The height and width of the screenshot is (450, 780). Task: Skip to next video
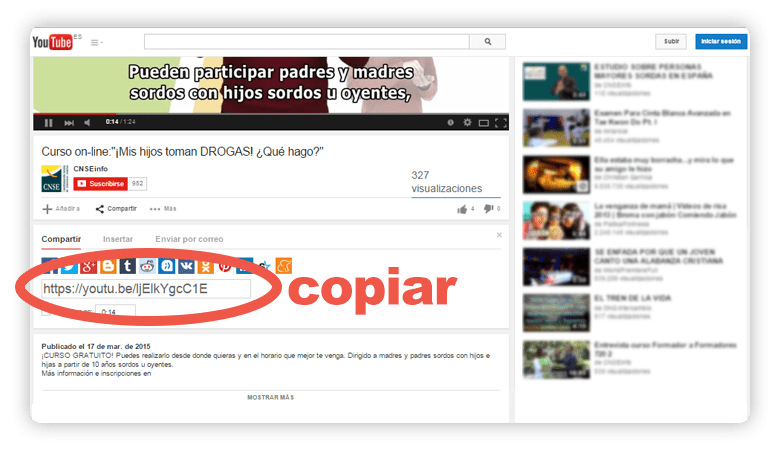pos(69,122)
